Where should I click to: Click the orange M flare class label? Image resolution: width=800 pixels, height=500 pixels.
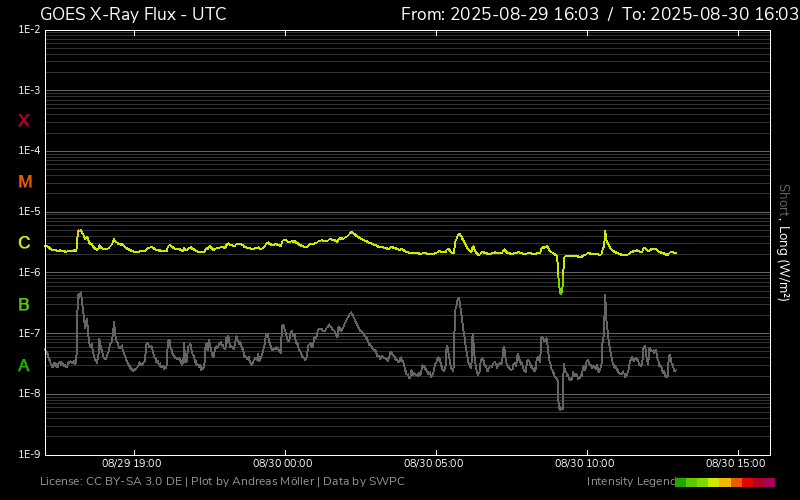(25, 182)
